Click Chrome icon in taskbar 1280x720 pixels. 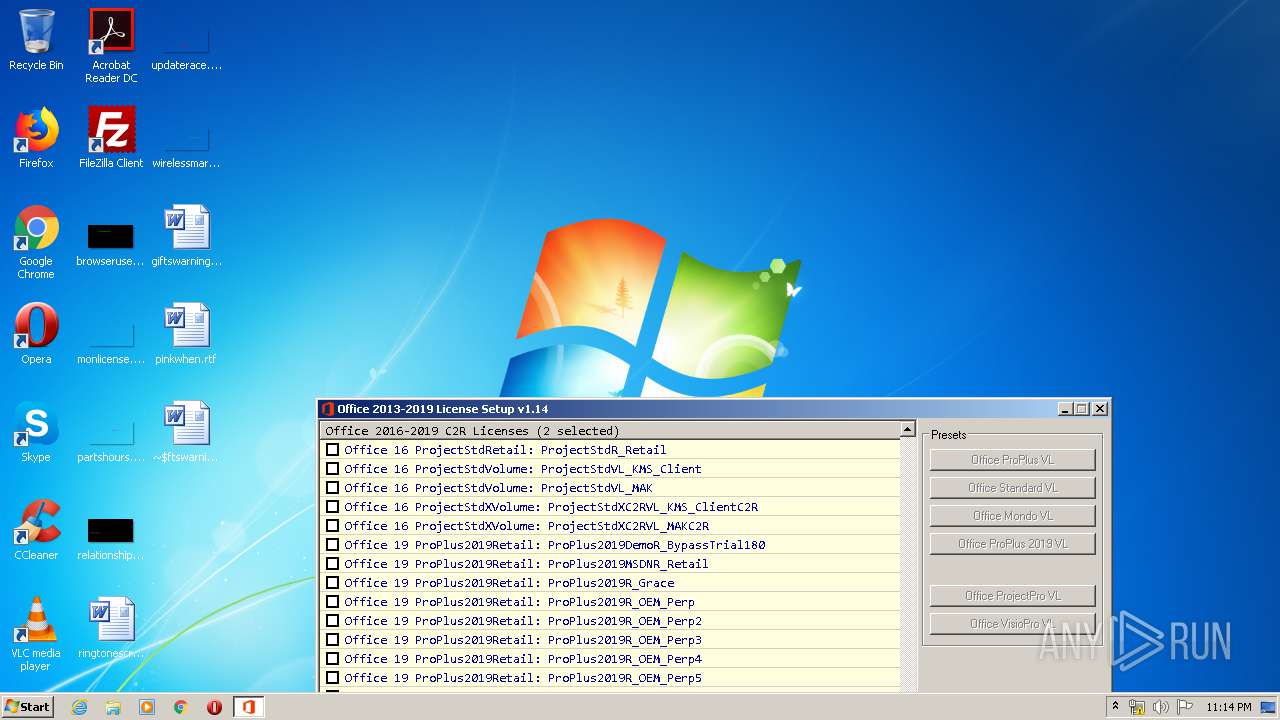click(181, 707)
